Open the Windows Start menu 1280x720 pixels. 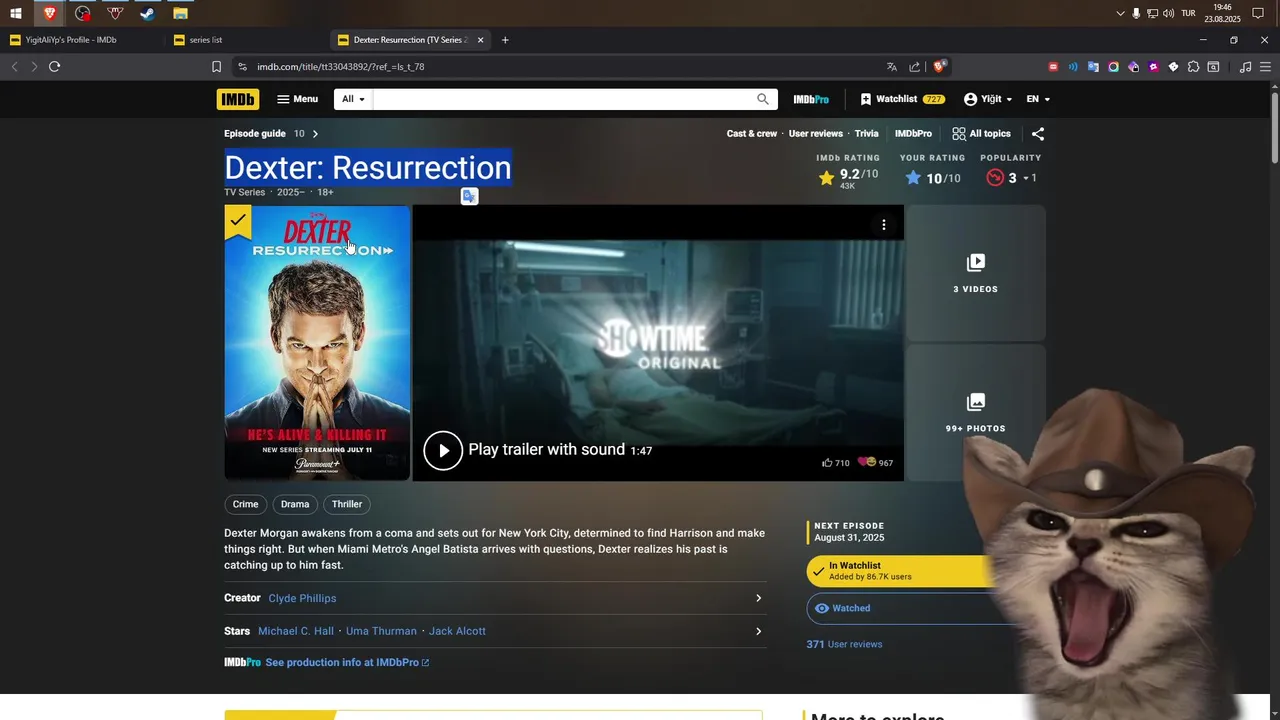16,13
